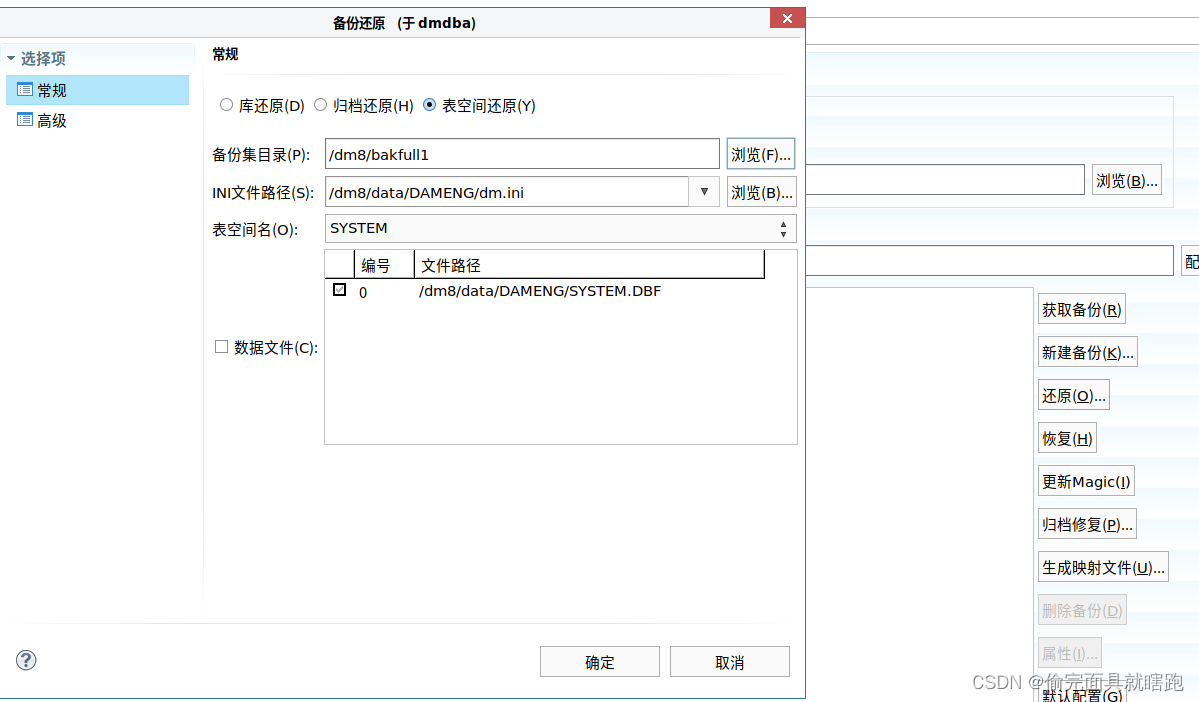Select the 库还原(D) radio option
The height and width of the screenshot is (702, 1199).
[226, 105]
